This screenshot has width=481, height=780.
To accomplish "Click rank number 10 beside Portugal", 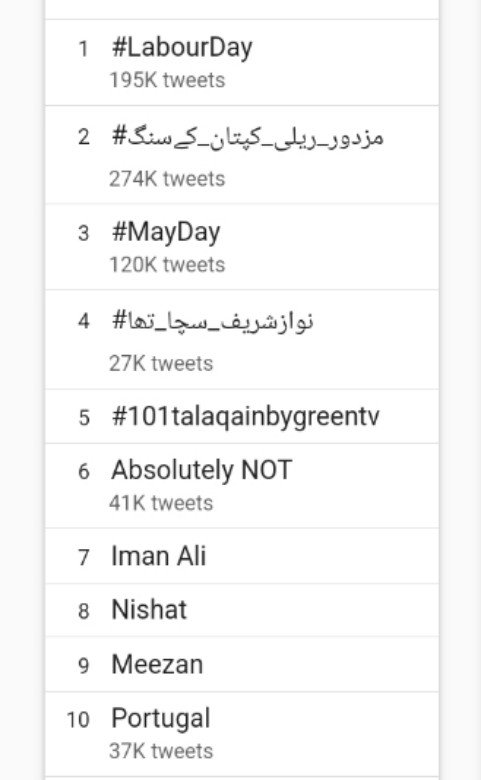I will [78, 720].
